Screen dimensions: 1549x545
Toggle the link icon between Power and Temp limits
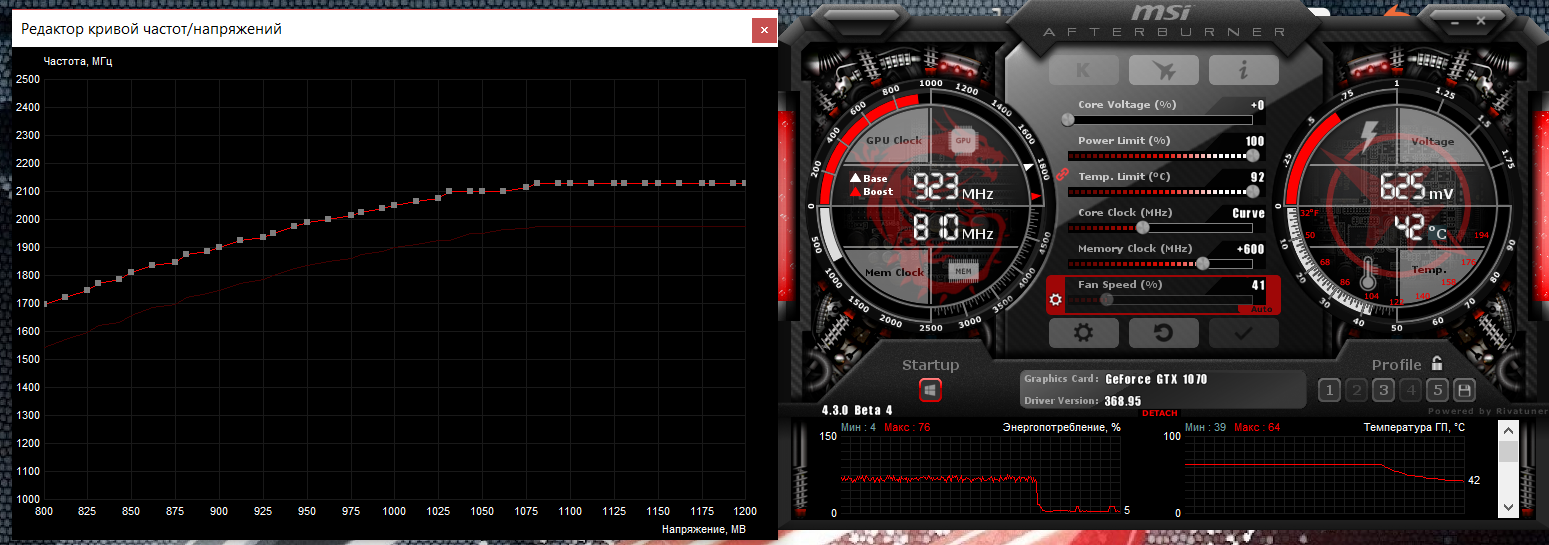coord(1064,174)
